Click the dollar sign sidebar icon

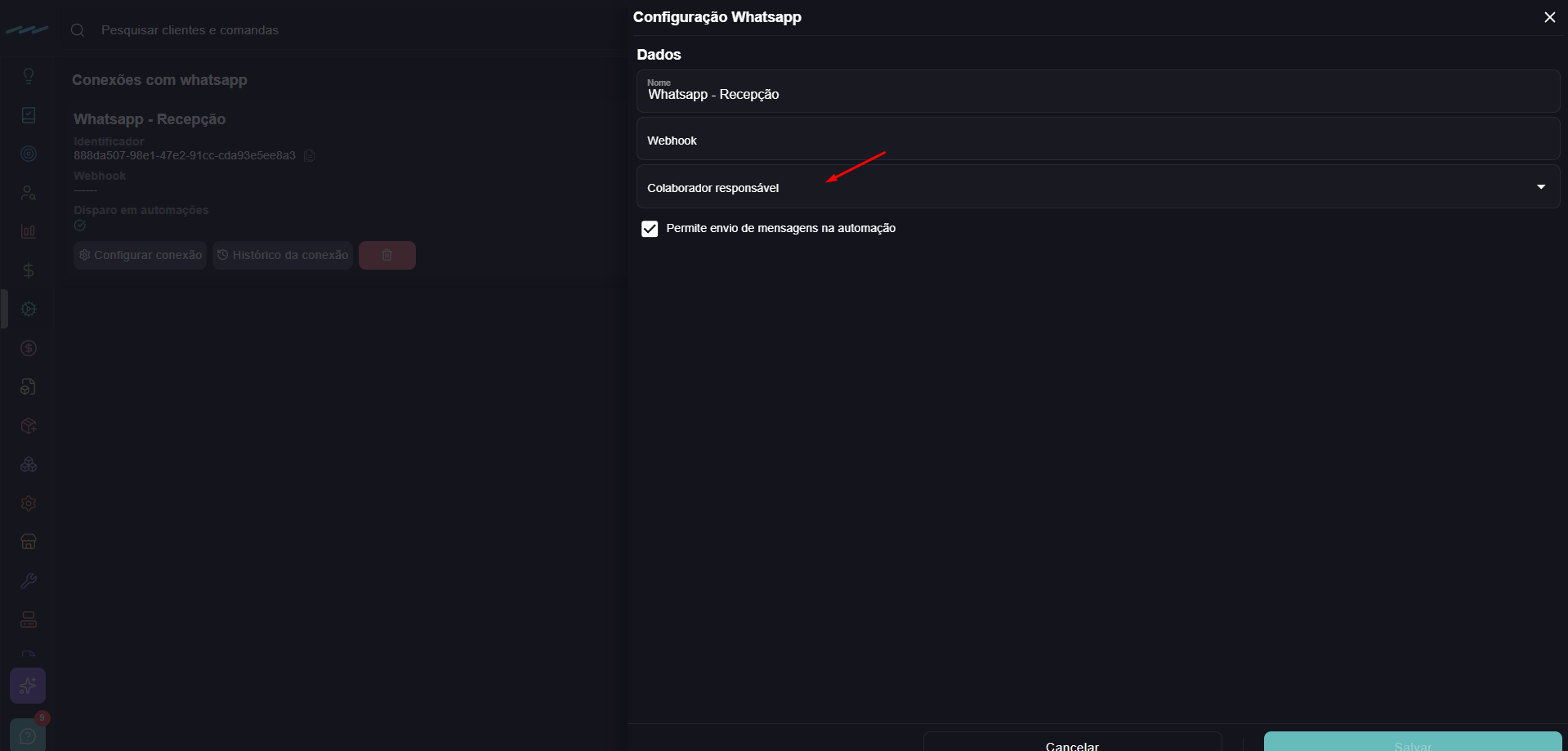29,270
